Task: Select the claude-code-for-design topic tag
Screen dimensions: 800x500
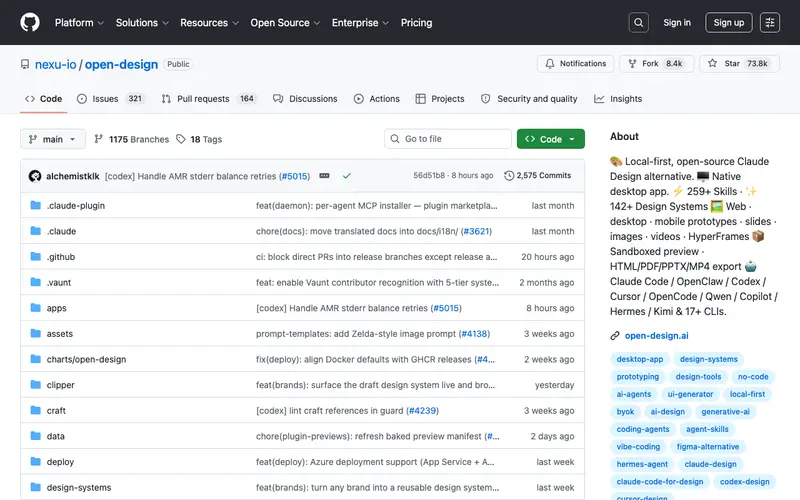Action: [660, 482]
